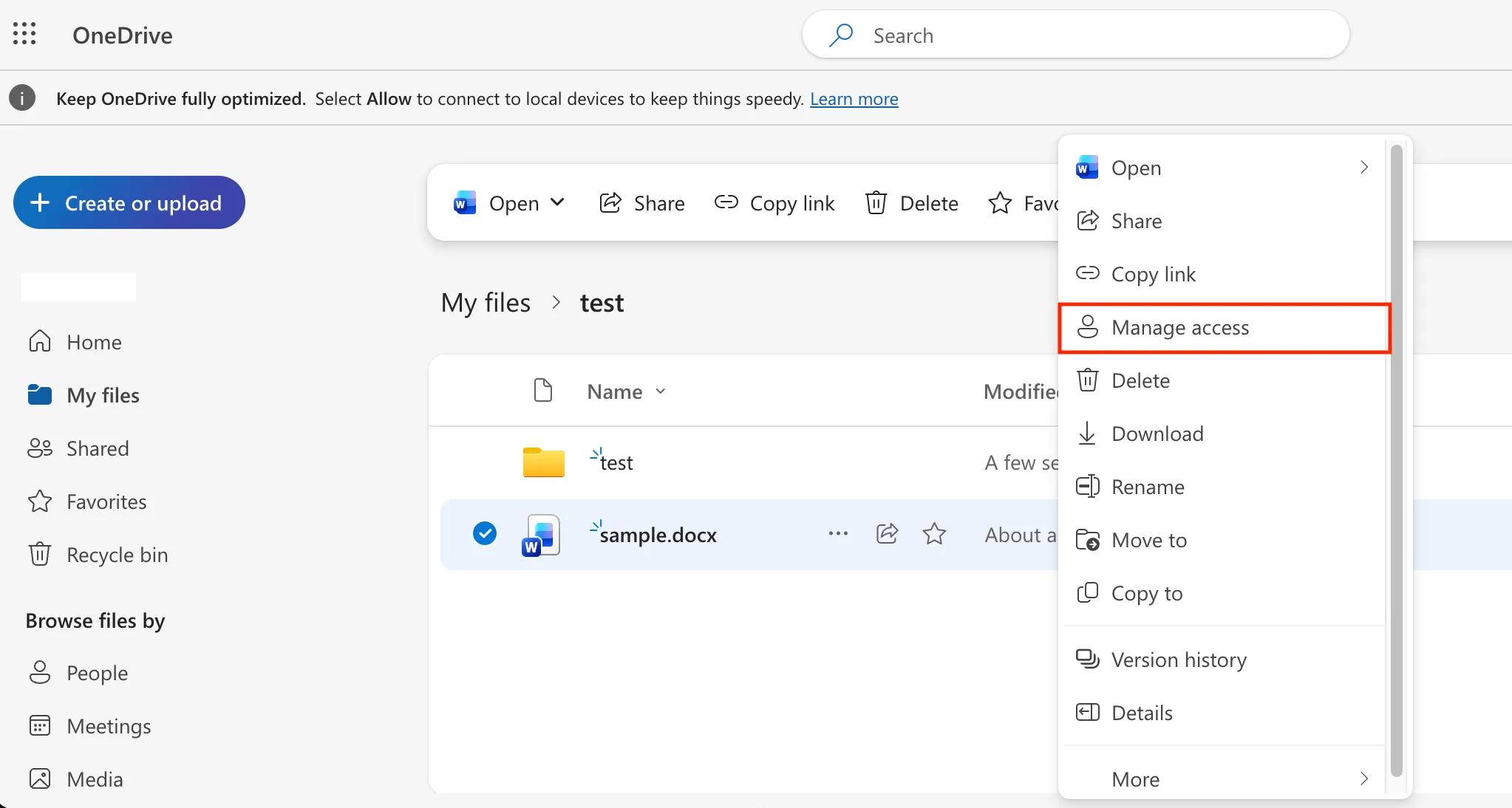Open the test folder by name
Screen dimensions: 1512x808
pos(616,462)
